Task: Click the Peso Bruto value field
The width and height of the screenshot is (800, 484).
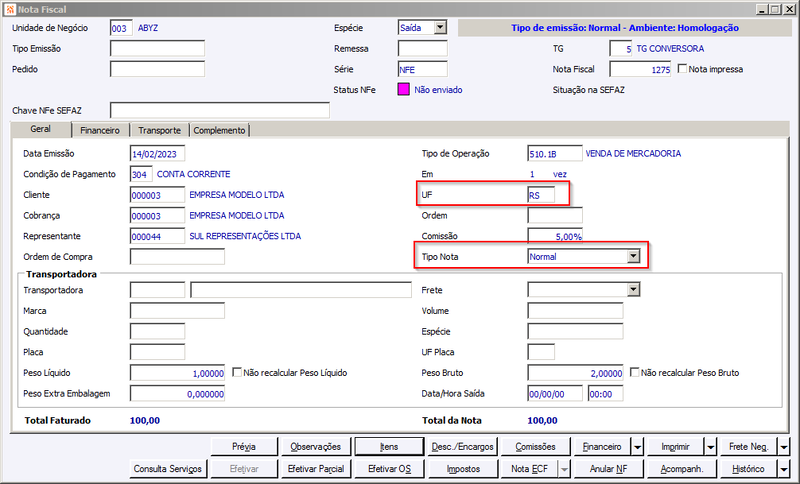Action: [575, 373]
